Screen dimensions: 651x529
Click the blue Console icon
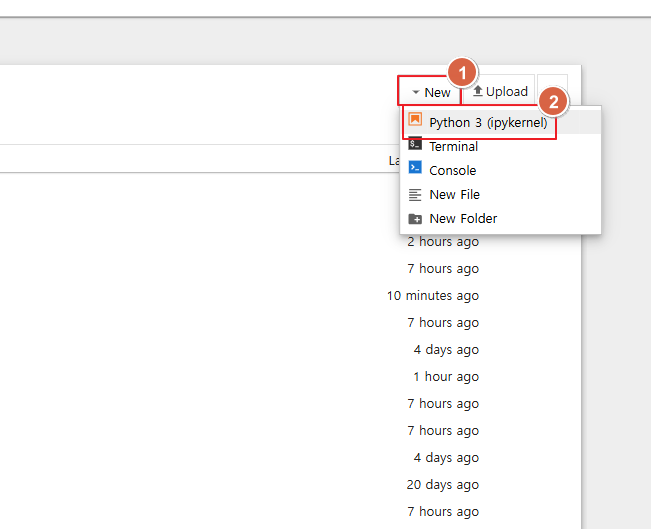tap(415, 167)
